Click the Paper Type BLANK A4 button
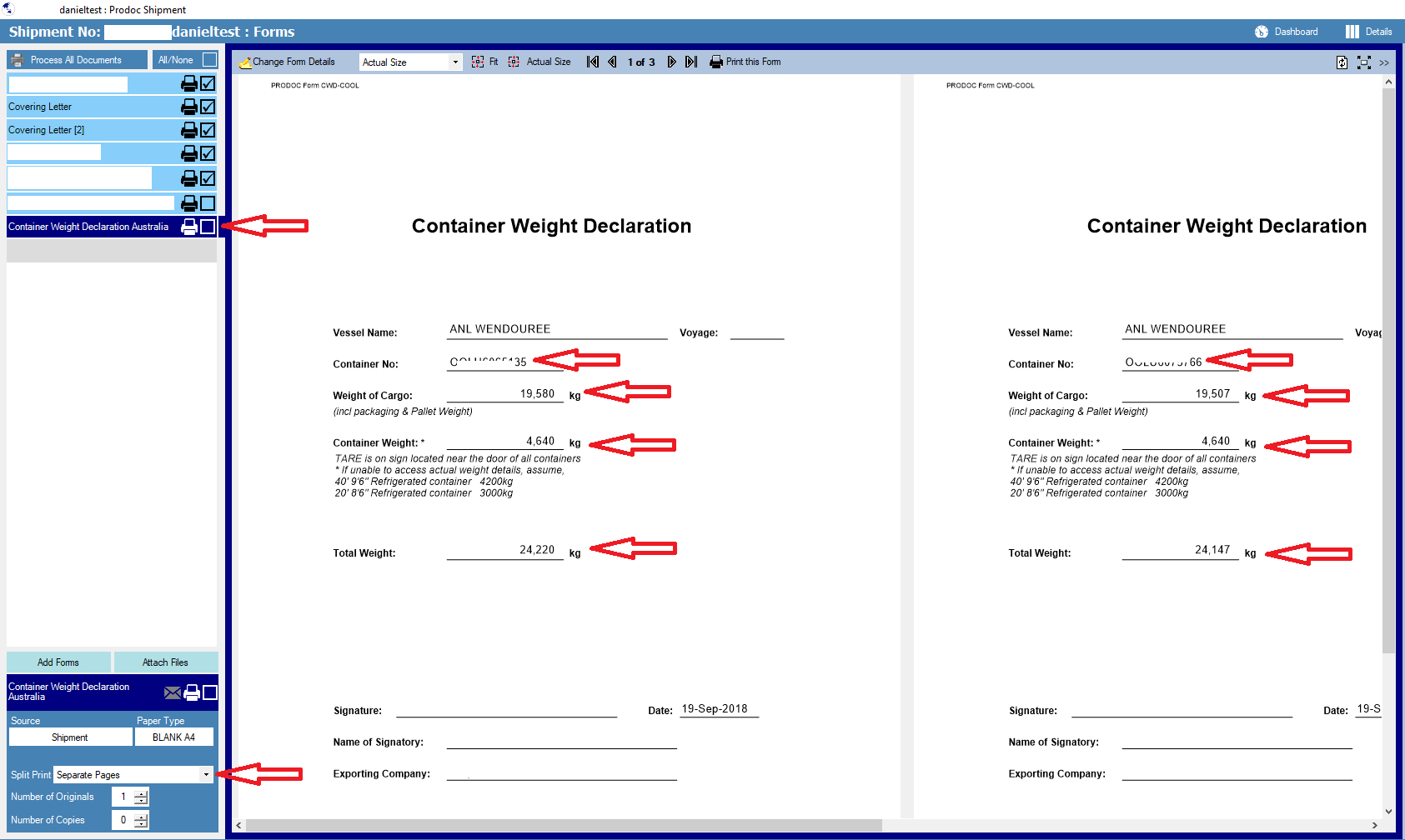Viewport: 1405px width, 840px height. tap(173, 737)
